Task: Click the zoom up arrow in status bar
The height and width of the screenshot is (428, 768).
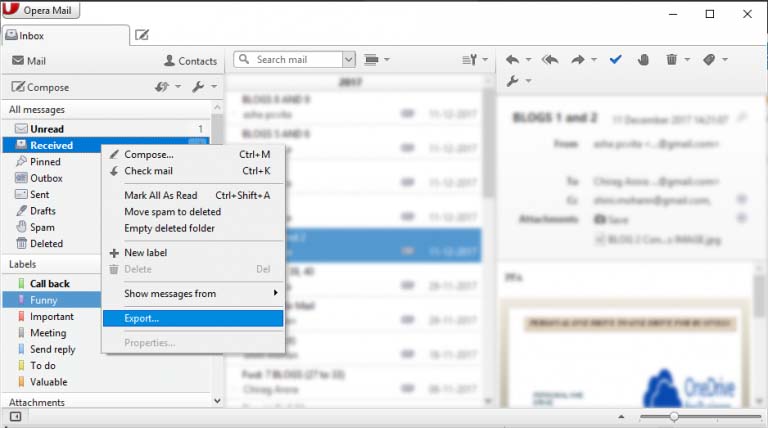Action: 621,417
